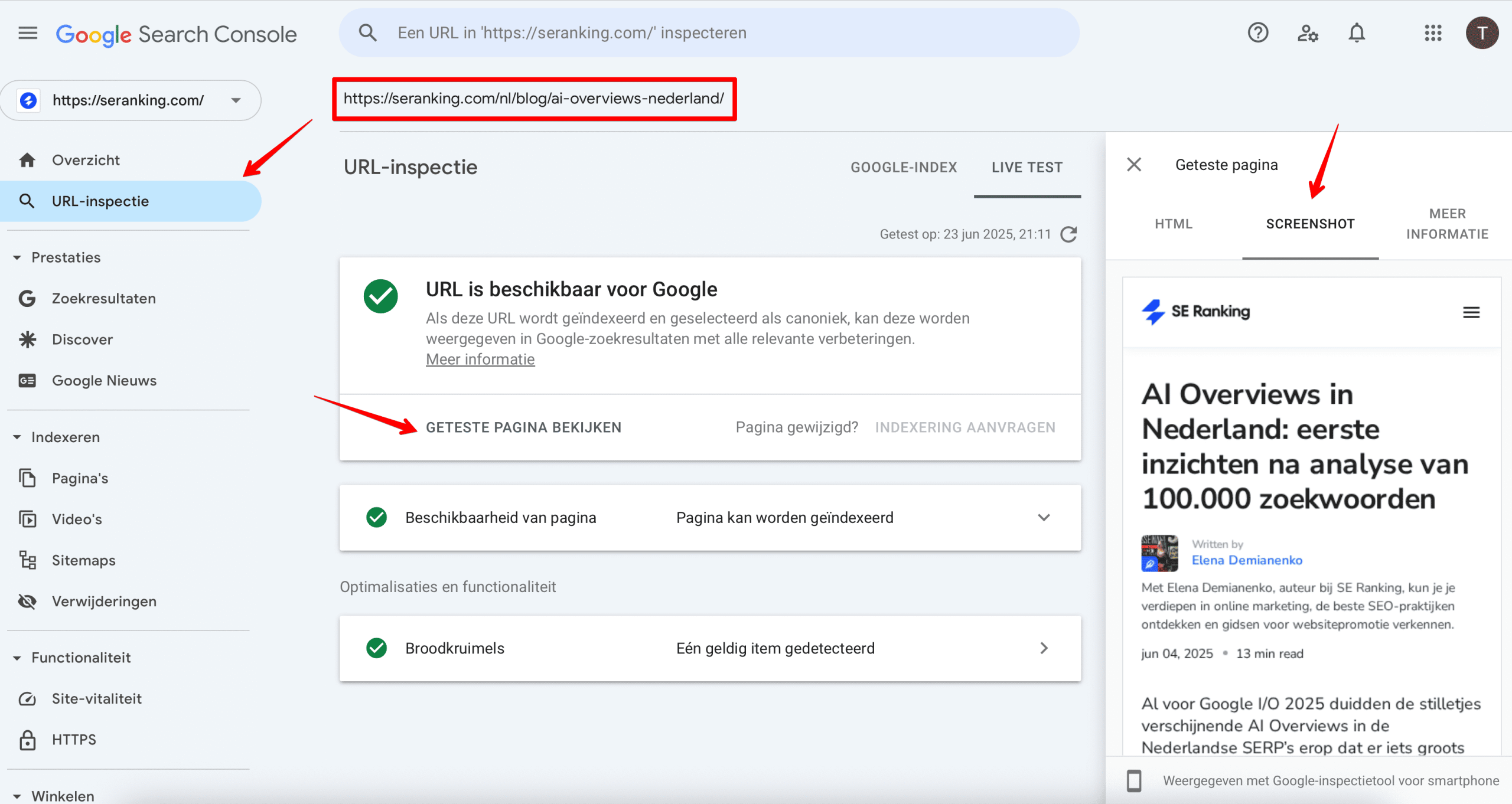1512x804 pixels.
Task: Click the Overzicht home icon
Action: 27,160
